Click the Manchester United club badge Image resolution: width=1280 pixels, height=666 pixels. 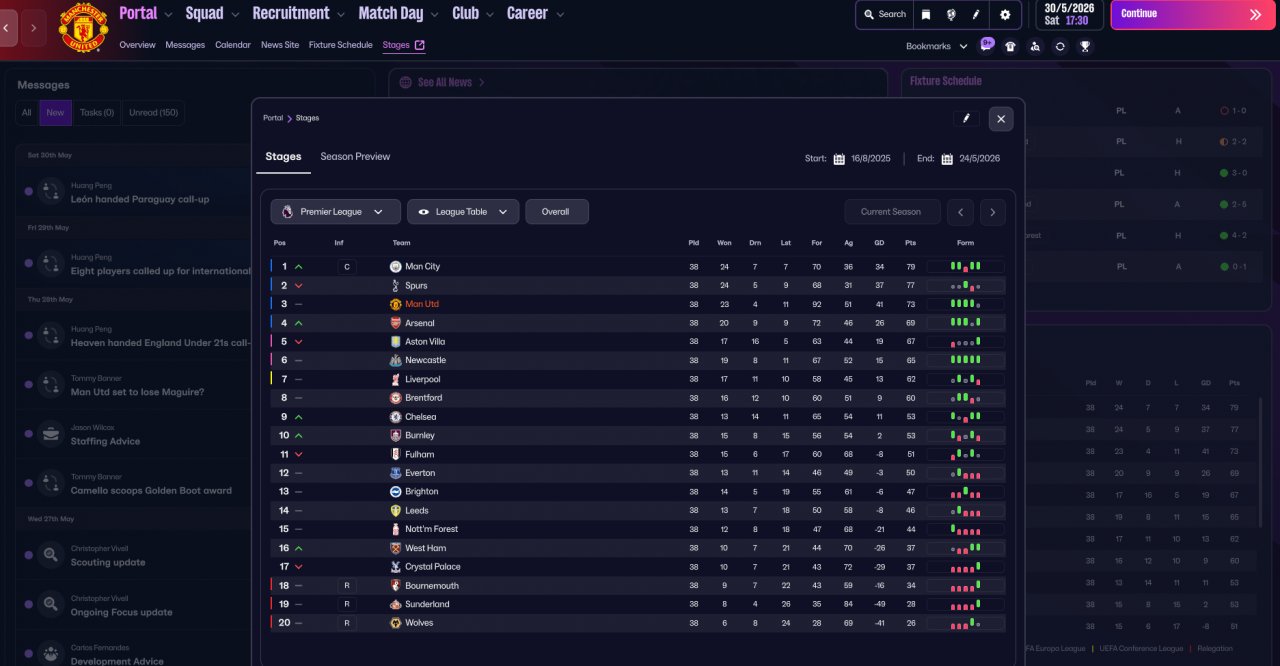84,27
